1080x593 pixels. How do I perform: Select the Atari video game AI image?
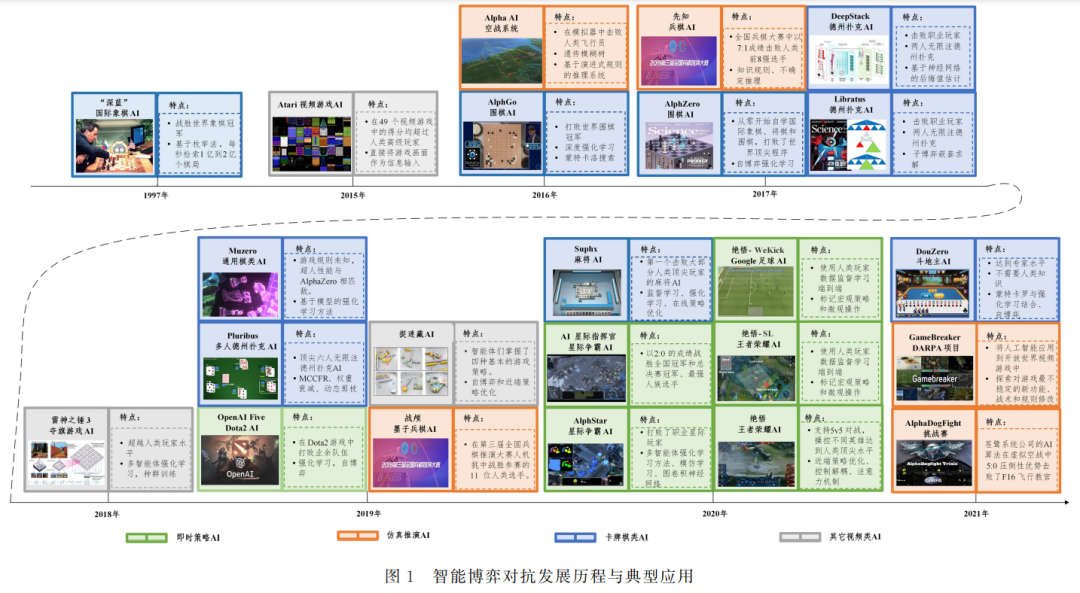(x=311, y=143)
